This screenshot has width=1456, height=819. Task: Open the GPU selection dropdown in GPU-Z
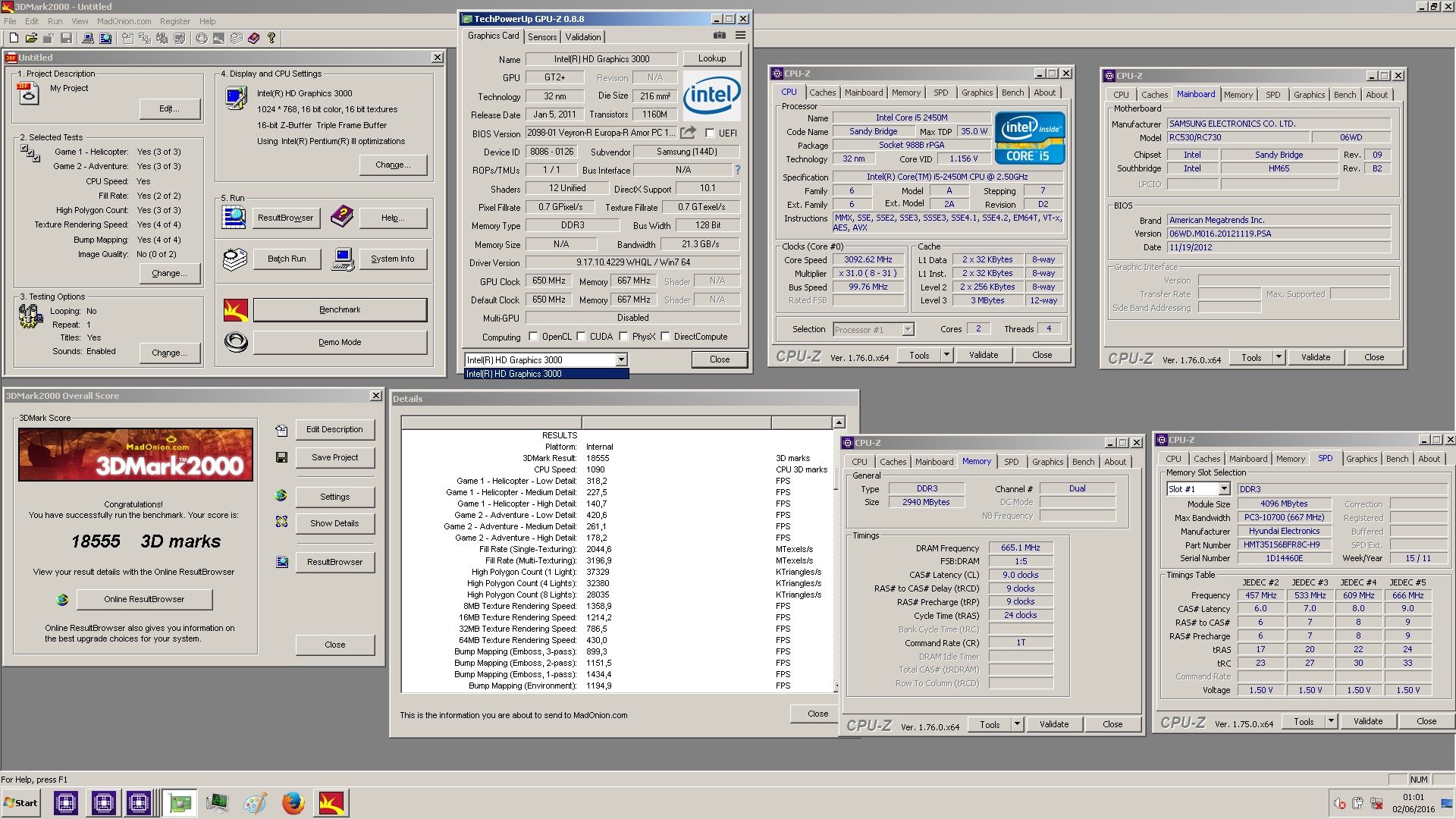pos(621,360)
